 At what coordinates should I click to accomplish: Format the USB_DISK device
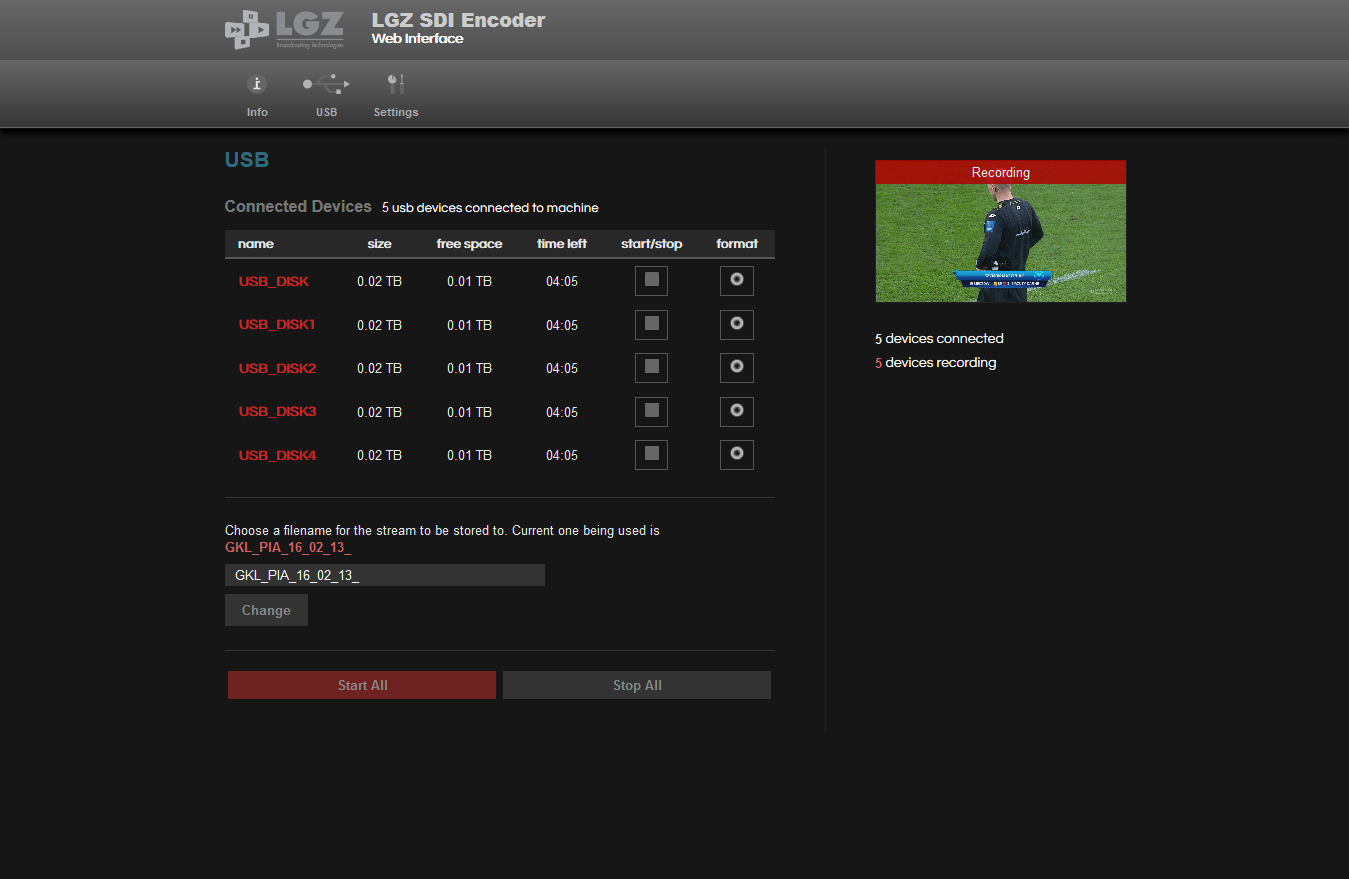(737, 281)
